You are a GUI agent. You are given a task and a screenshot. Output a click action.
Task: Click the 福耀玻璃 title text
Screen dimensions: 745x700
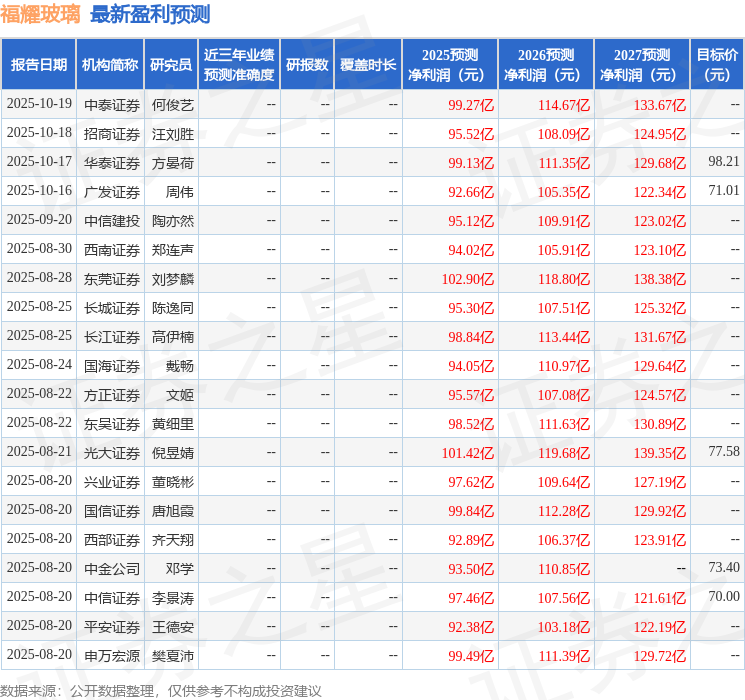point(42,14)
